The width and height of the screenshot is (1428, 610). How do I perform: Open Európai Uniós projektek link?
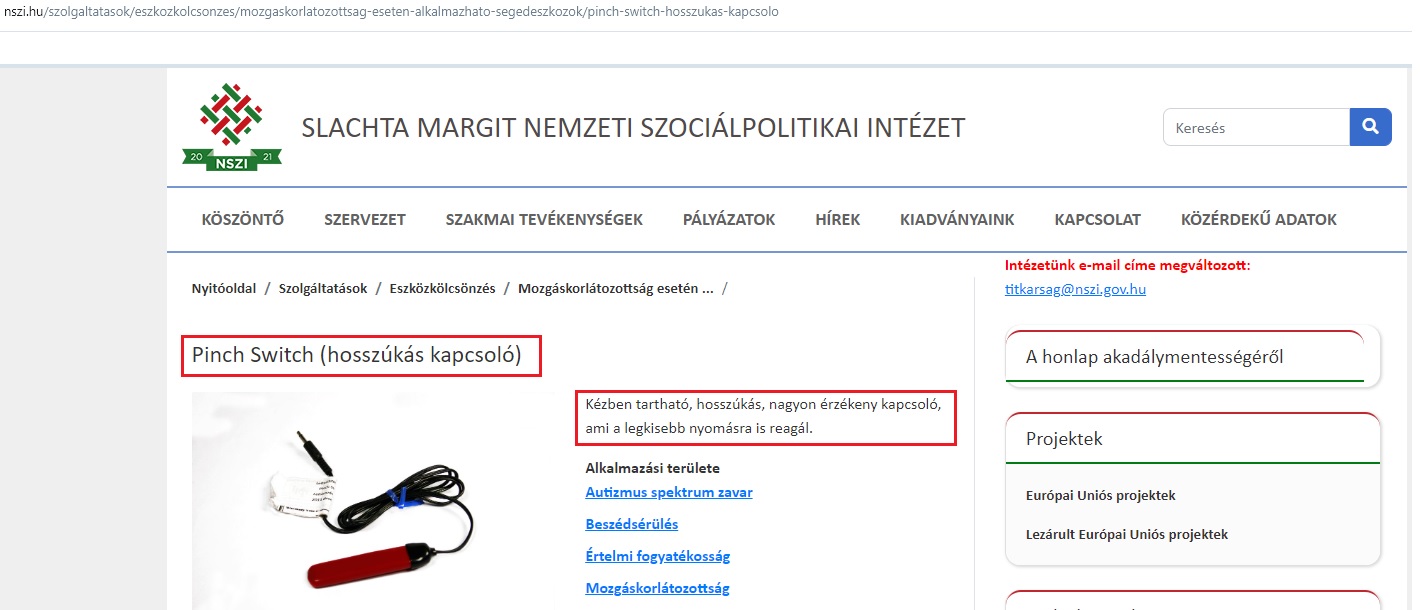[1100, 495]
